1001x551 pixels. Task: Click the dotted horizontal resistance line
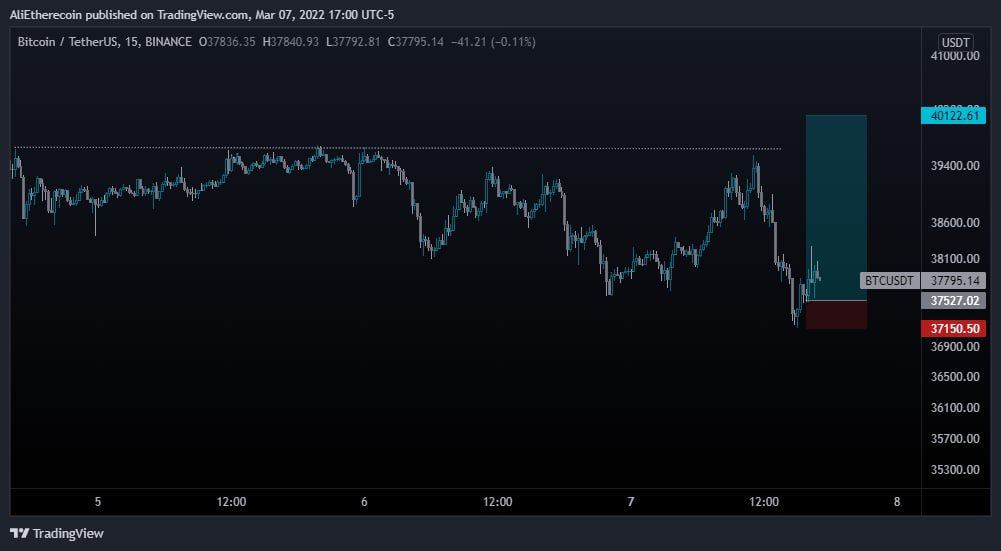coord(397,149)
